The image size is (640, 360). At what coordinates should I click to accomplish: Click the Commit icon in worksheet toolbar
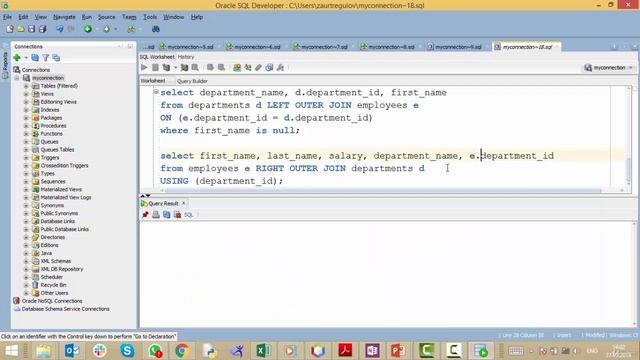click(210, 67)
